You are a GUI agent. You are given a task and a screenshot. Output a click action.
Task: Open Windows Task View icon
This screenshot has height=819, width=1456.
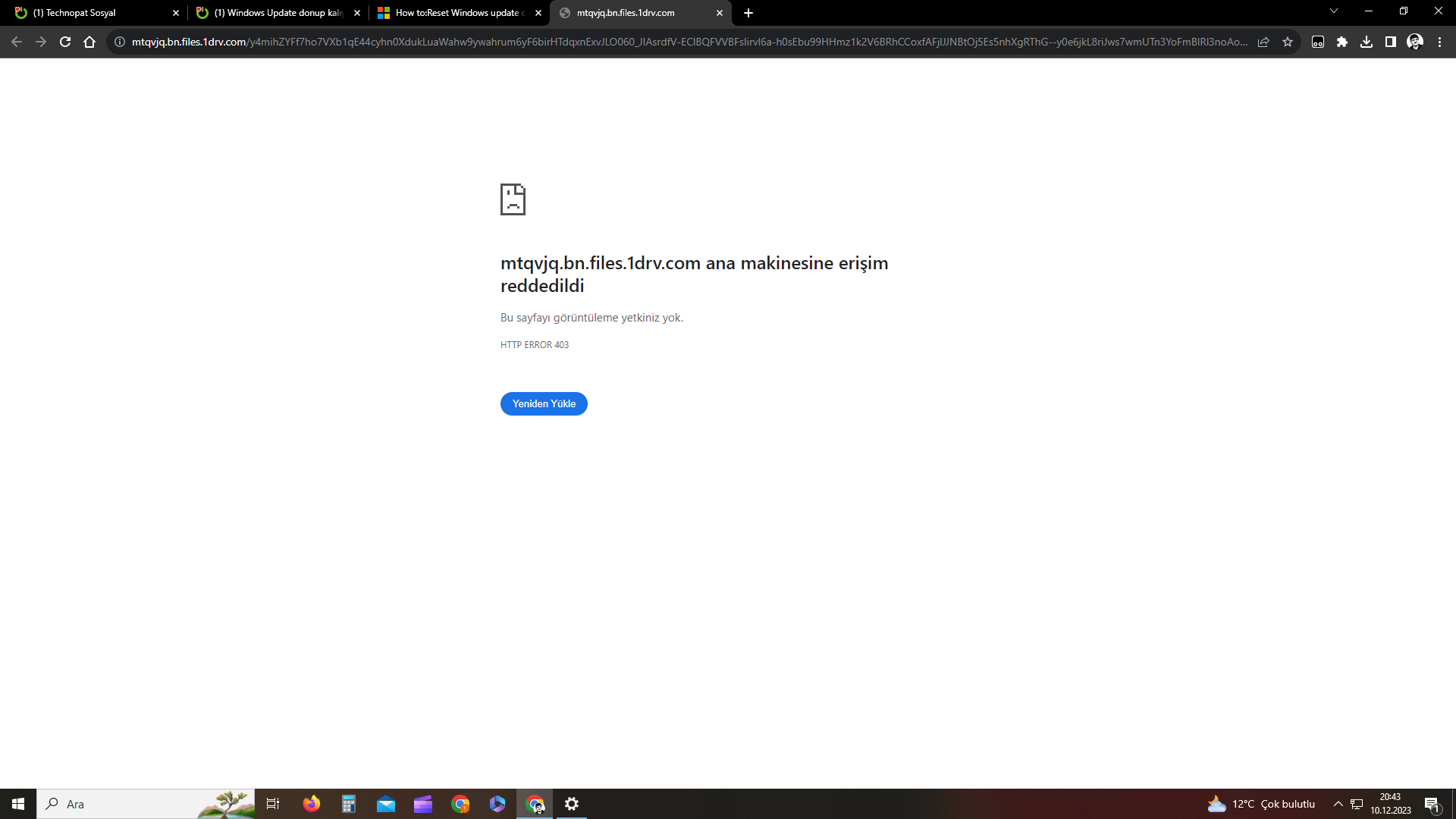(x=273, y=804)
